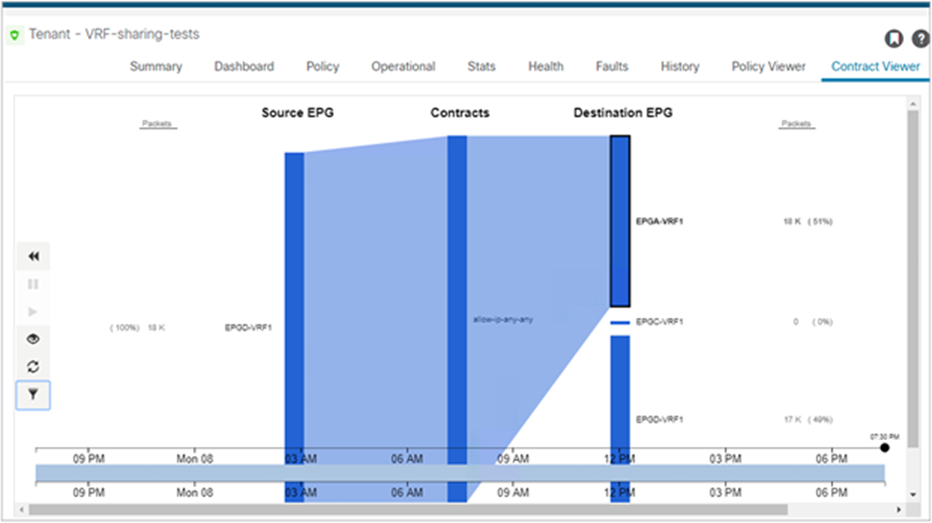Click the (100%) 18 K source value
The image size is (932, 523).
pyautogui.click(x=138, y=327)
